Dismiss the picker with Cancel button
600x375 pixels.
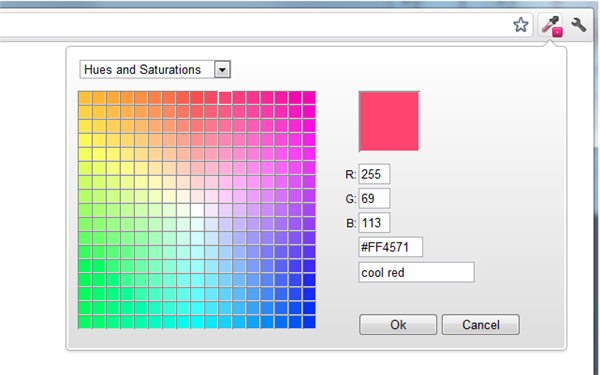pyautogui.click(x=481, y=324)
